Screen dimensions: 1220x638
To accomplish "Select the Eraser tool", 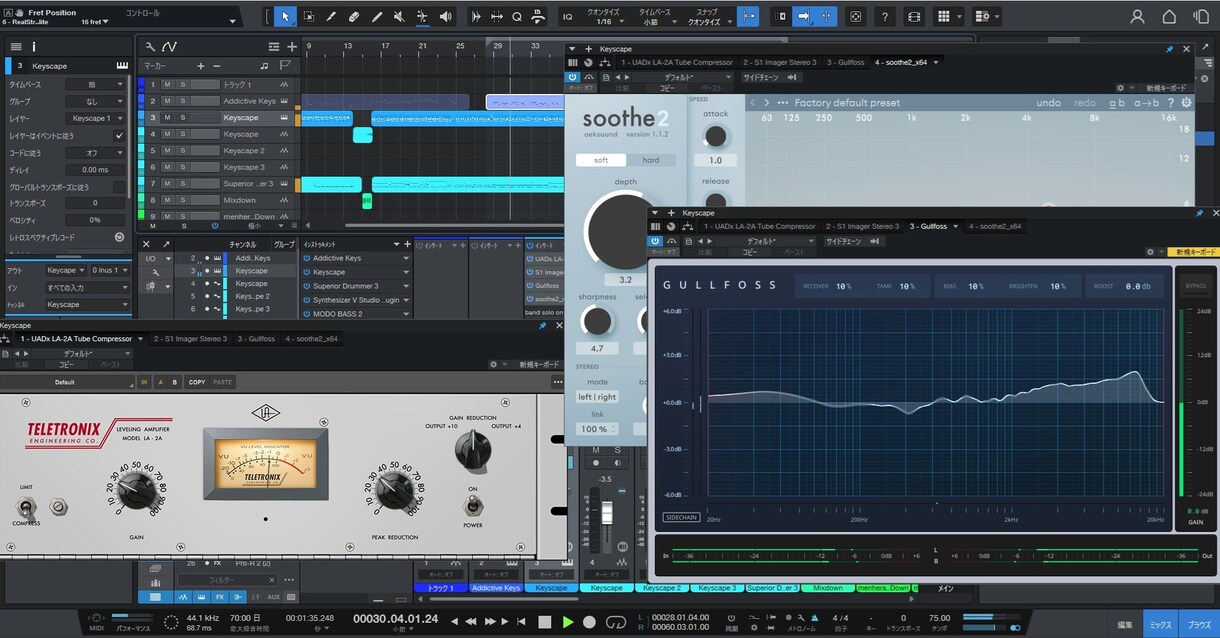I will 354,17.
